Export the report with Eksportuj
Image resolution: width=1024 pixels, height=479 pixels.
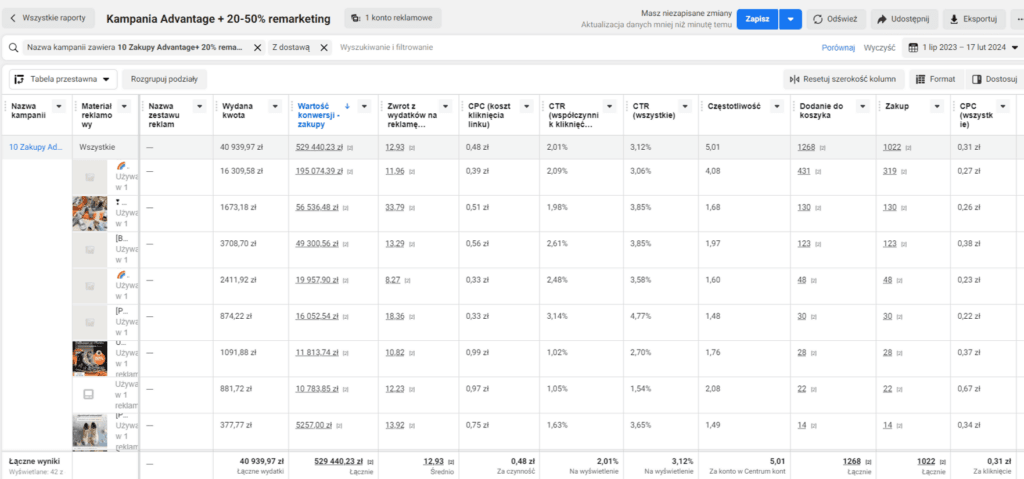click(x=973, y=19)
